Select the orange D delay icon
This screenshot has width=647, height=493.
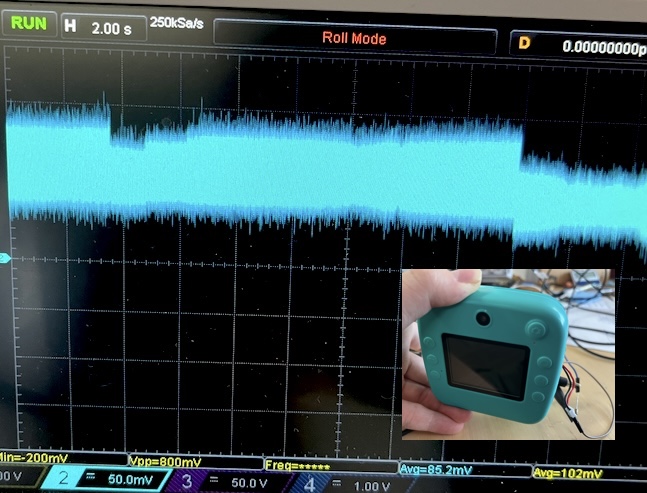[524, 42]
